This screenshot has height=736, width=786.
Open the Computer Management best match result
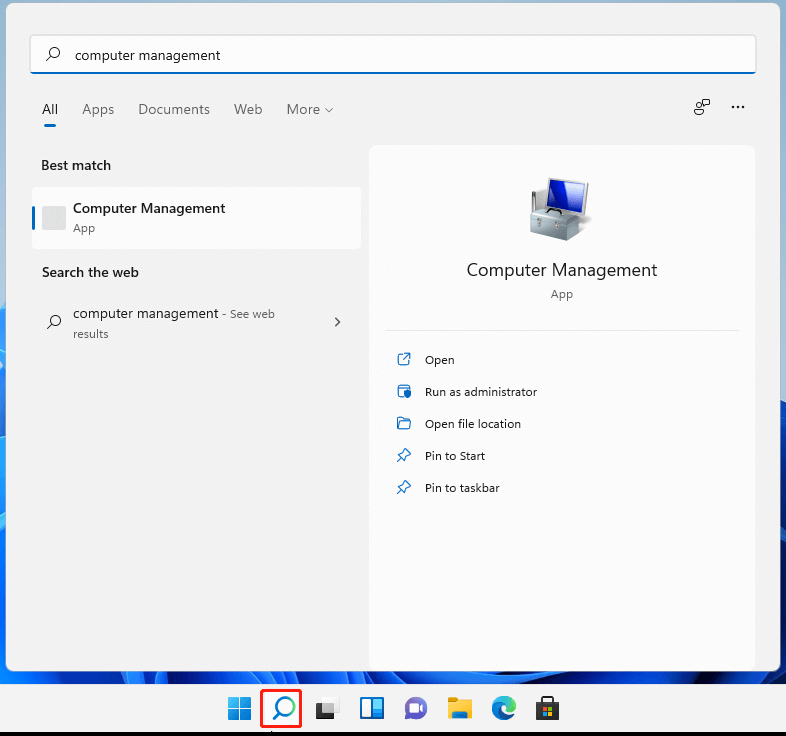coord(196,218)
